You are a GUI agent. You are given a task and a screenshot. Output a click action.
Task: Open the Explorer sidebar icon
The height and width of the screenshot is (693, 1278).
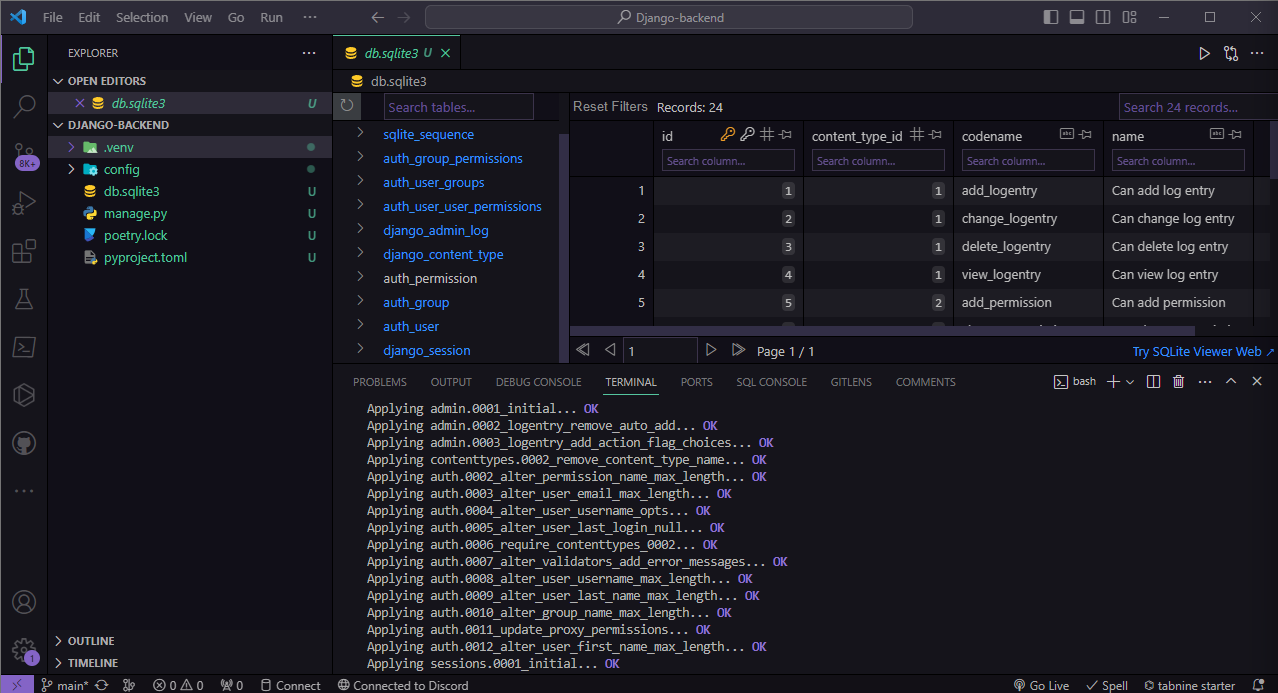(22, 59)
